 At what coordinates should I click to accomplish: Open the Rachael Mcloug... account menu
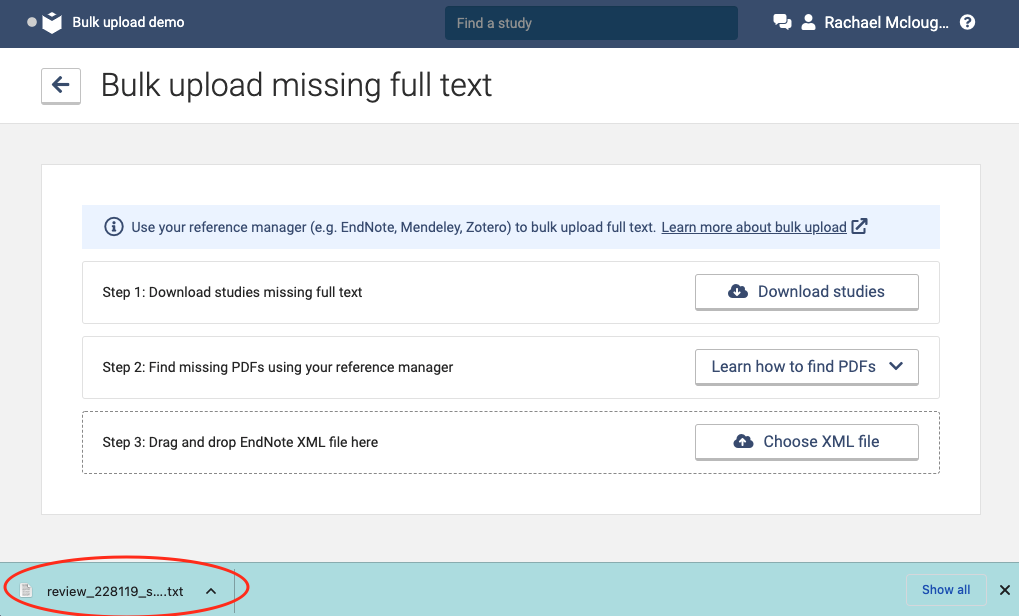(886, 23)
